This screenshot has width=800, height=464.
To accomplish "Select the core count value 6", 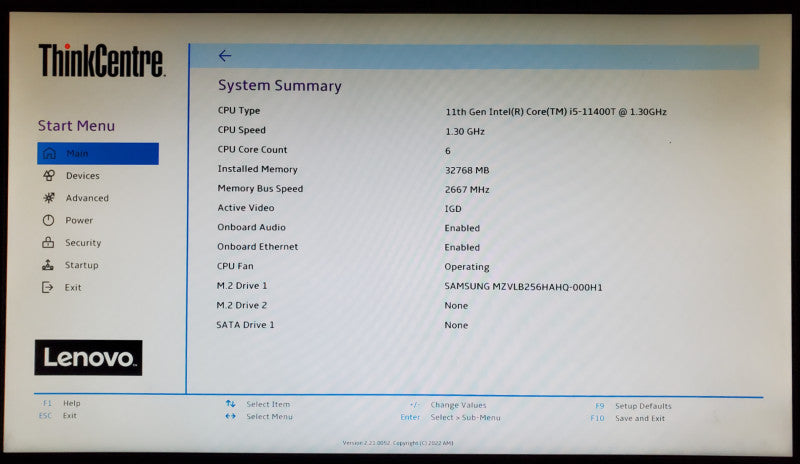I will pyautogui.click(x=448, y=151).
